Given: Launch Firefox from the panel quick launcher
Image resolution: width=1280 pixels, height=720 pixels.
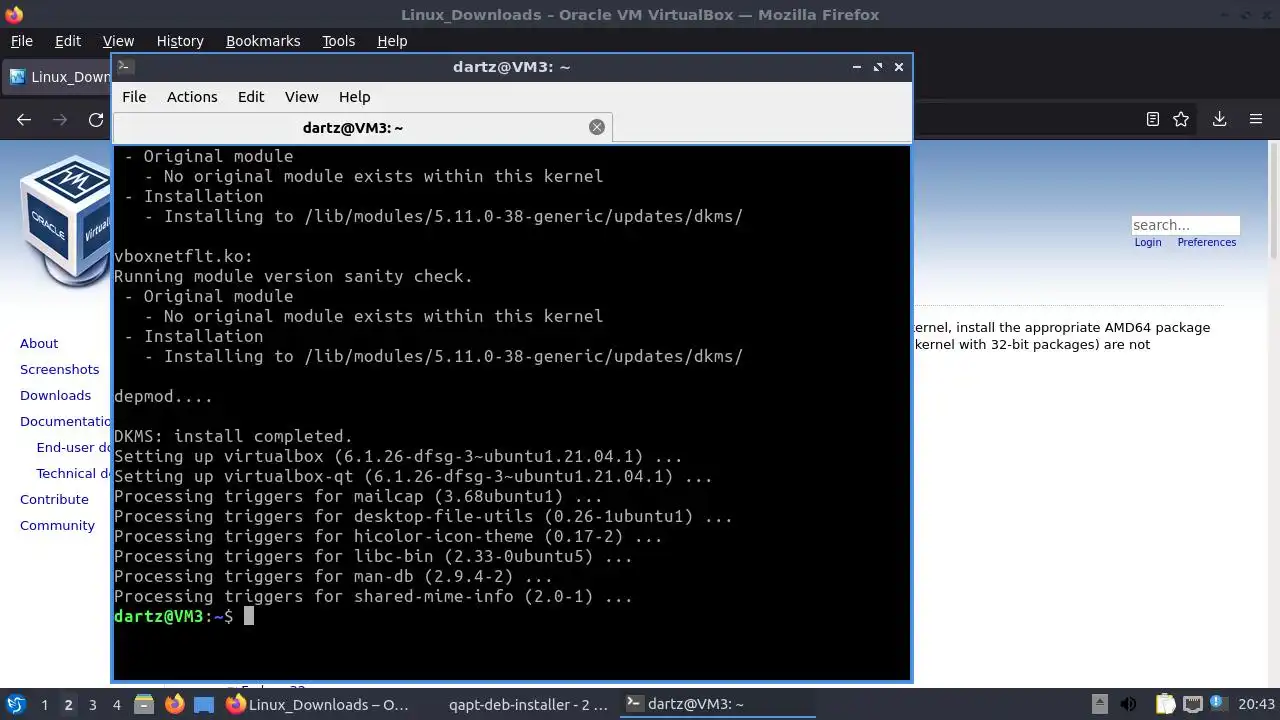Looking at the screenshot, I should click(x=174, y=704).
